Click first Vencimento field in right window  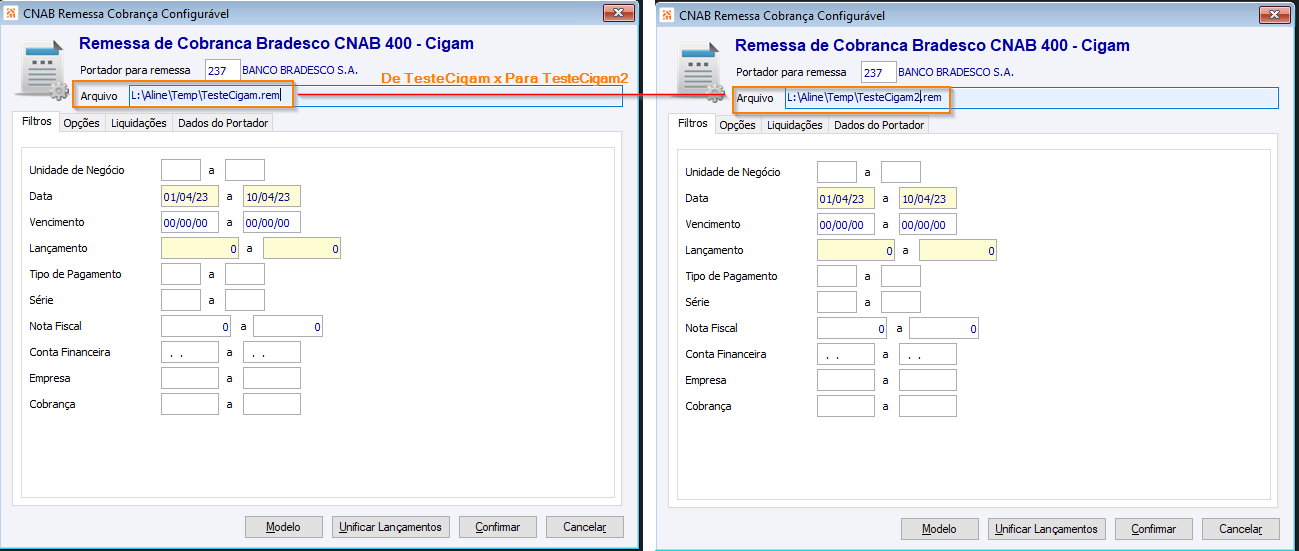[846, 225]
